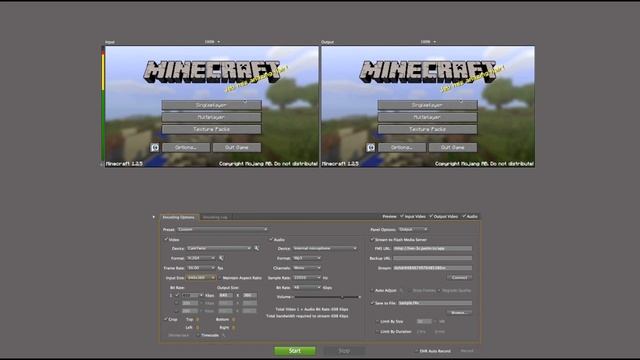Open the Frame Rate dropdown
Screen dimensions: 640x360
[x=201, y=268]
